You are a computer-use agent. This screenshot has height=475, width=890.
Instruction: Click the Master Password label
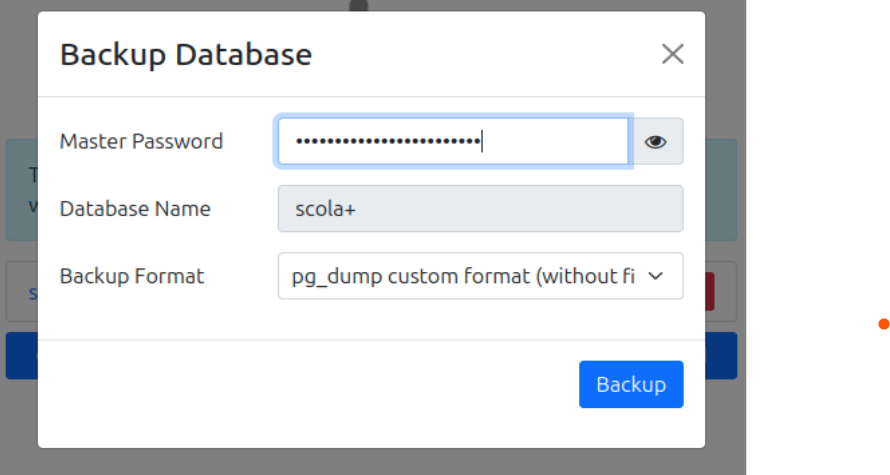click(x=141, y=142)
